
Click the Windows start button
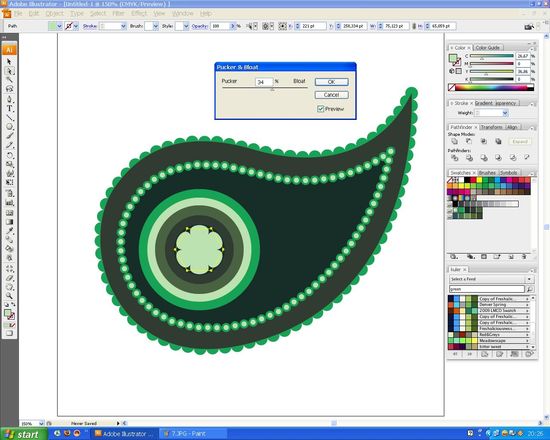point(23,434)
